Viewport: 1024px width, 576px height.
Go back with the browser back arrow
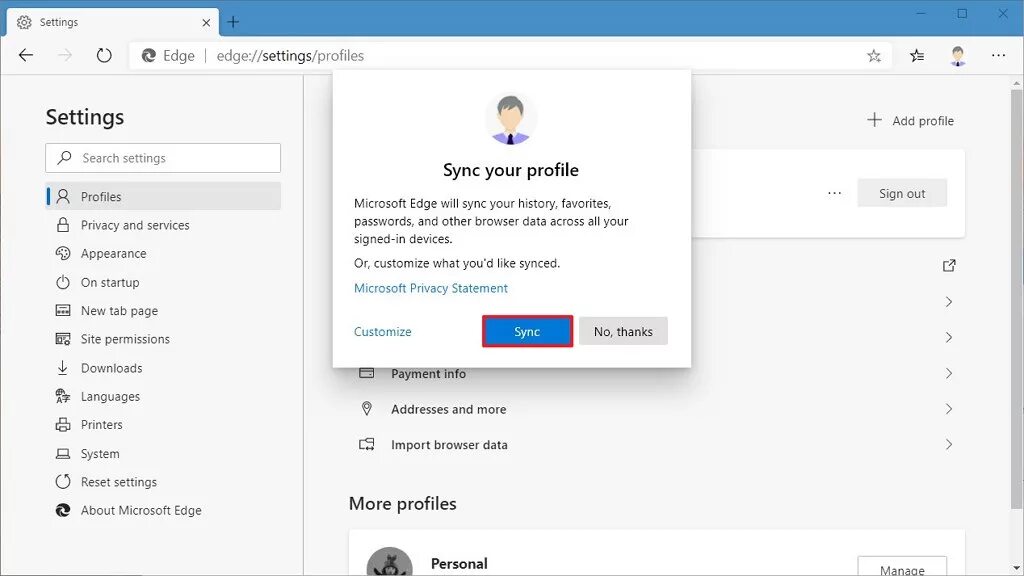point(26,56)
